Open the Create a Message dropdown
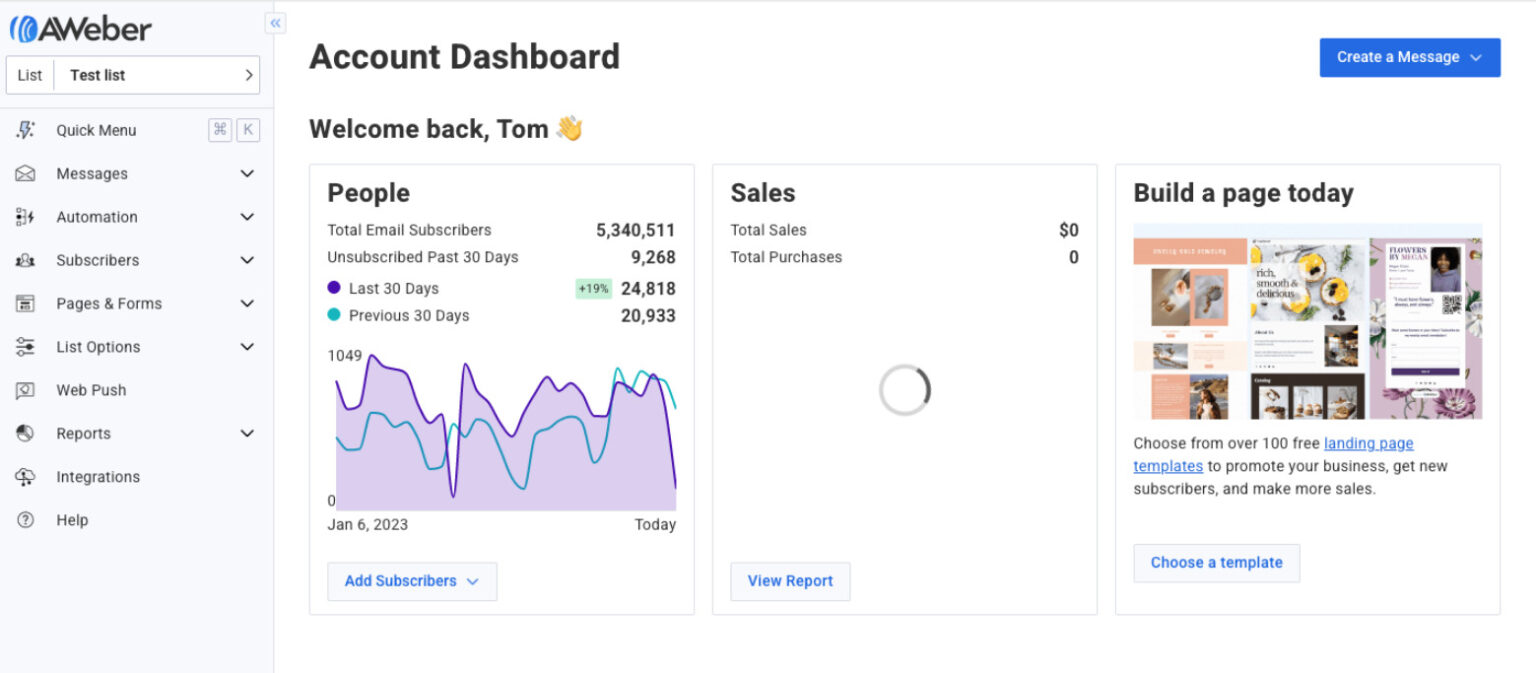1536x673 pixels. click(1409, 57)
